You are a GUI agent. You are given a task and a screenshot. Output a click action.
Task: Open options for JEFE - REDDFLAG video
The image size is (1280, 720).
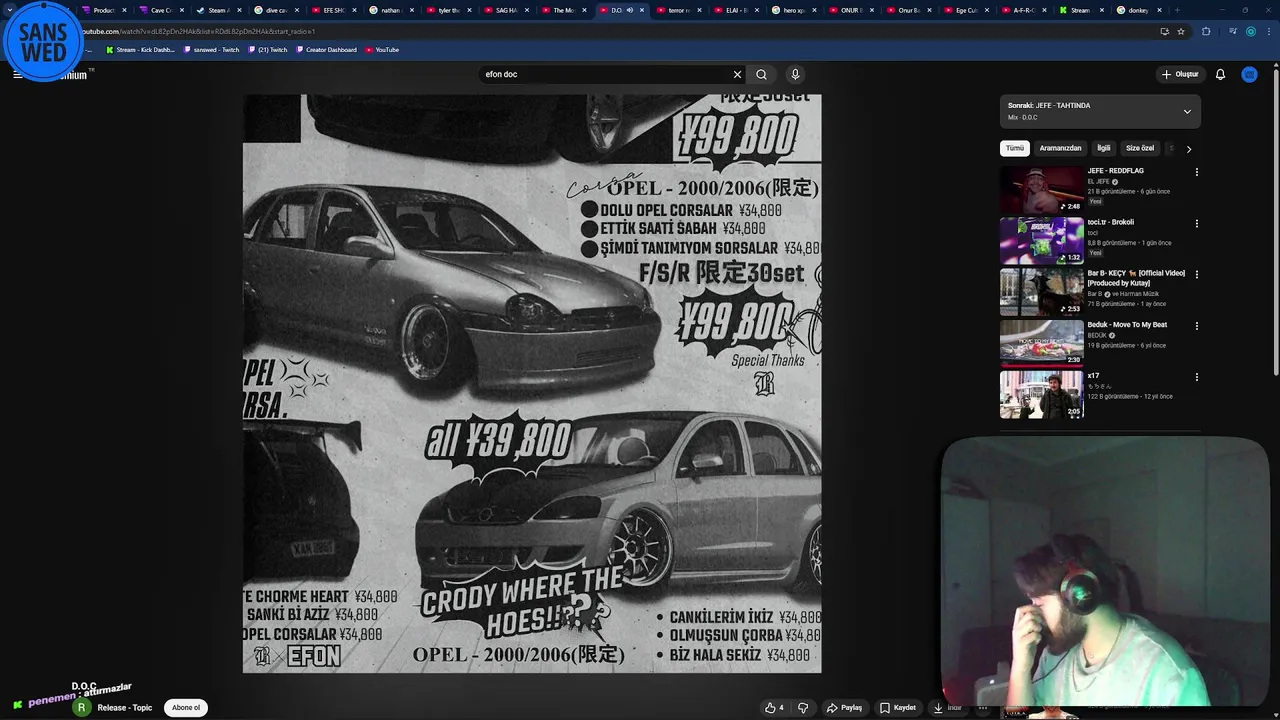pyautogui.click(x=1196, y=172)
